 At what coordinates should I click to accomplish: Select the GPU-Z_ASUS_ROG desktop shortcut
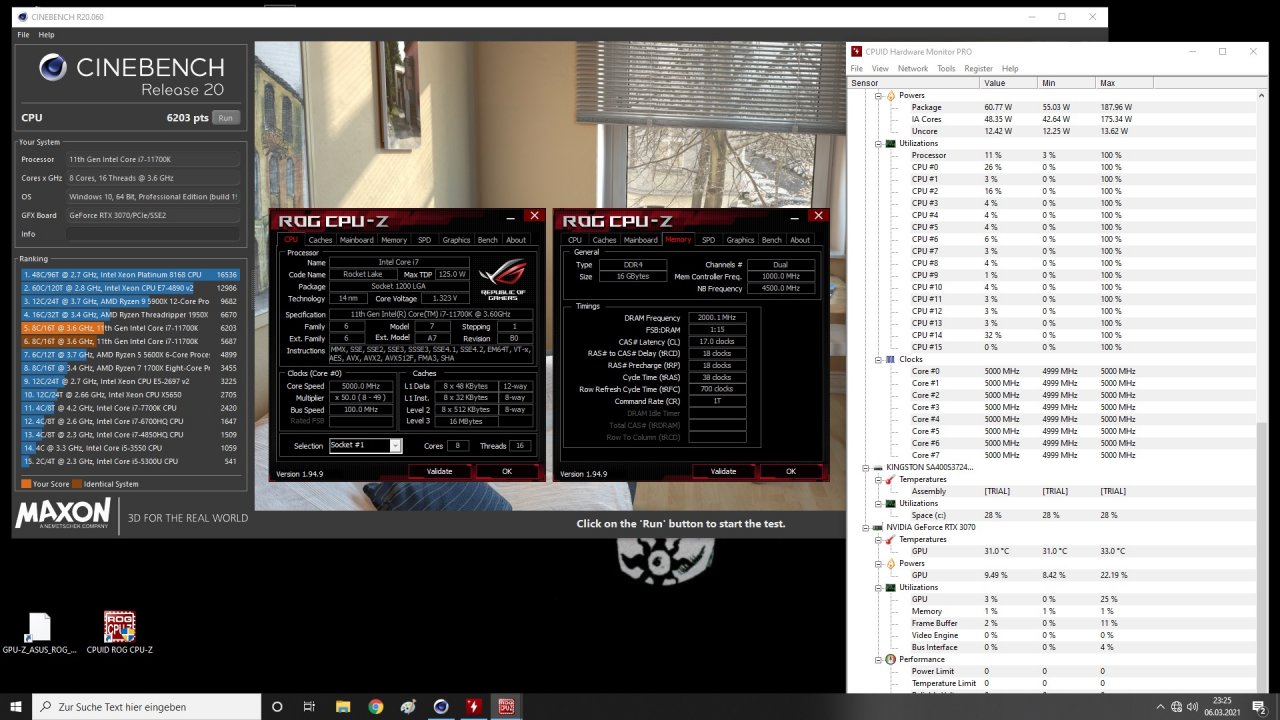click(39, 633)
